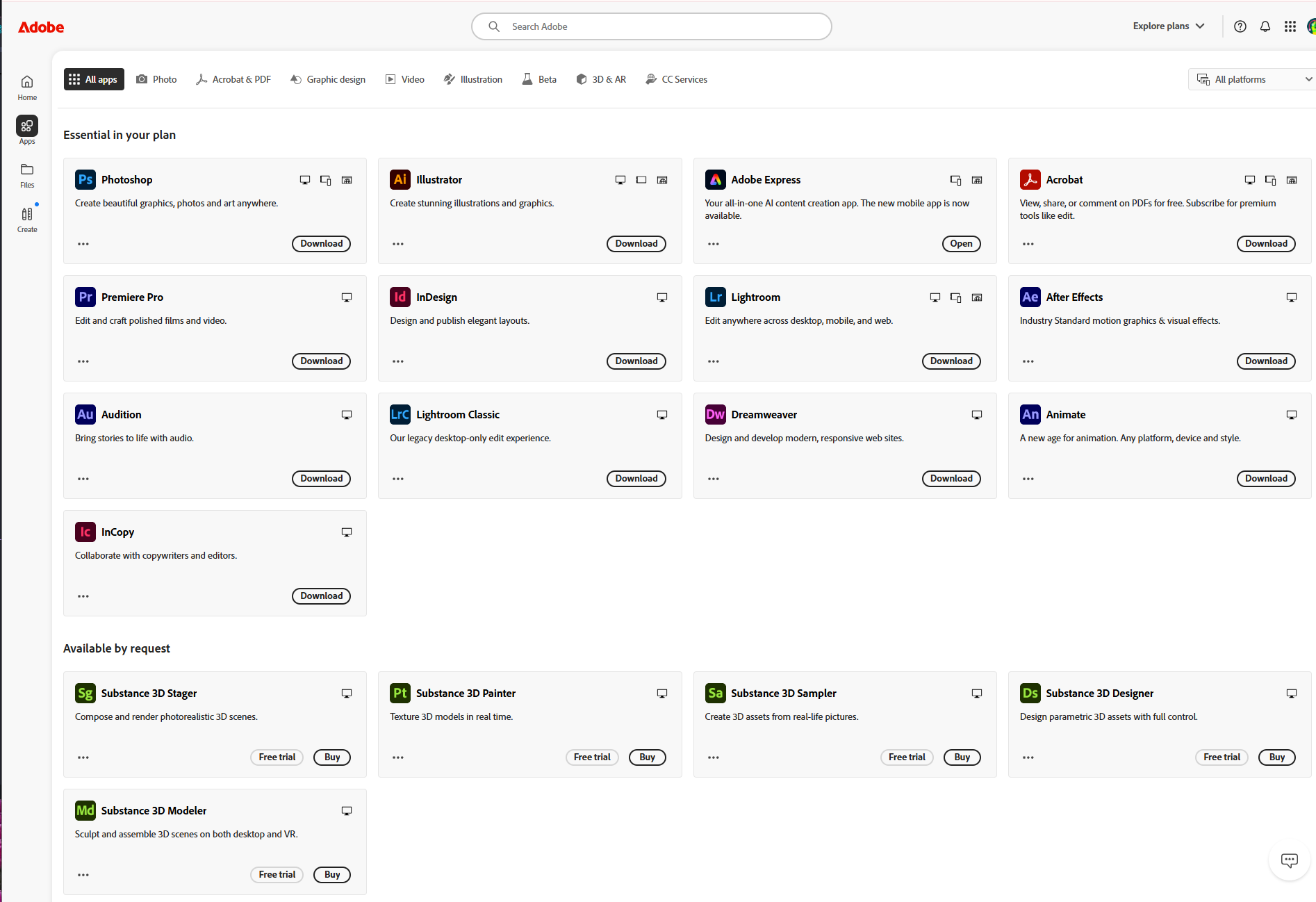
Task: Select the All apps tab
Action: coord(94,79)
